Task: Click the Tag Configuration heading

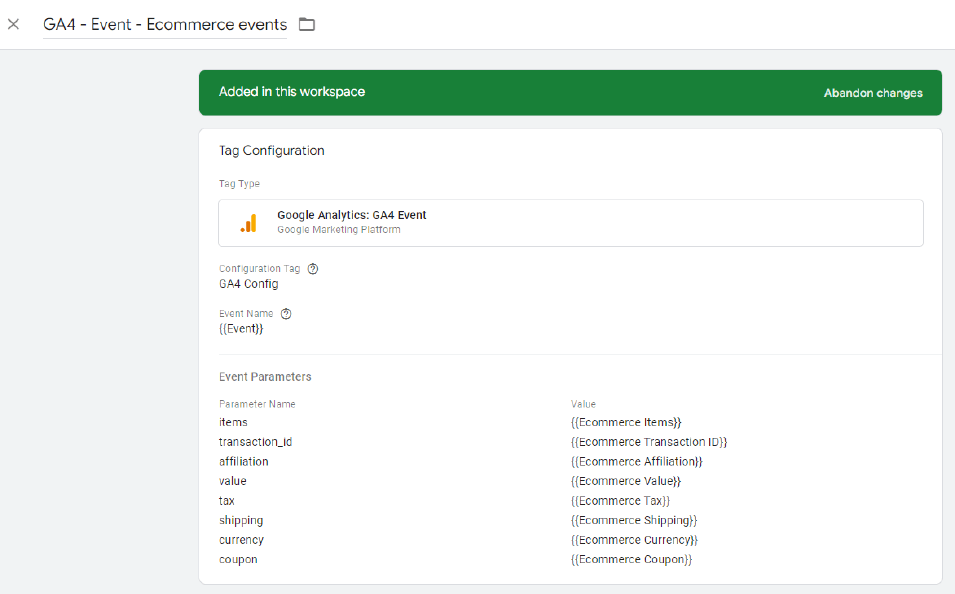Action: (x=272, y=150)
